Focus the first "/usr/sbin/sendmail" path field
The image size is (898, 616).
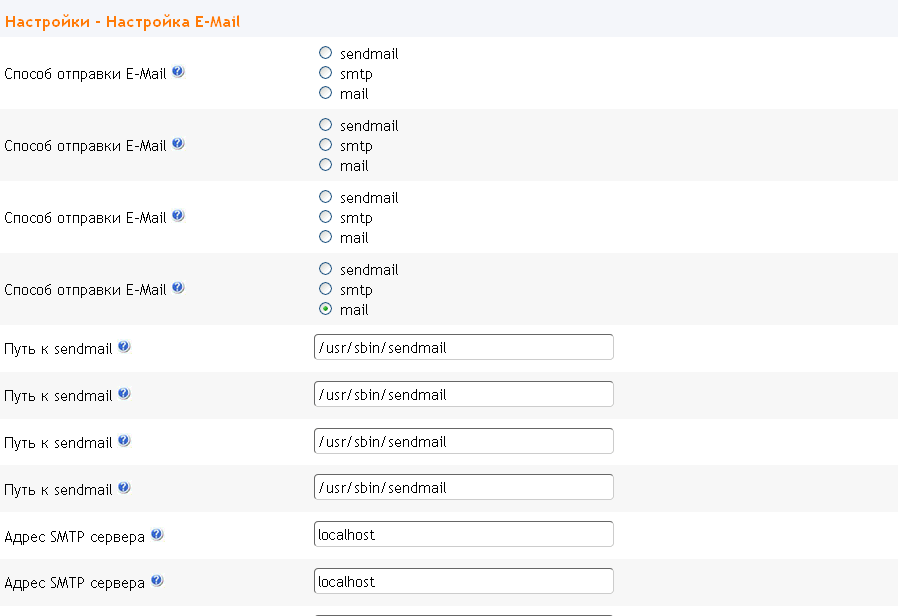(463, 347)
